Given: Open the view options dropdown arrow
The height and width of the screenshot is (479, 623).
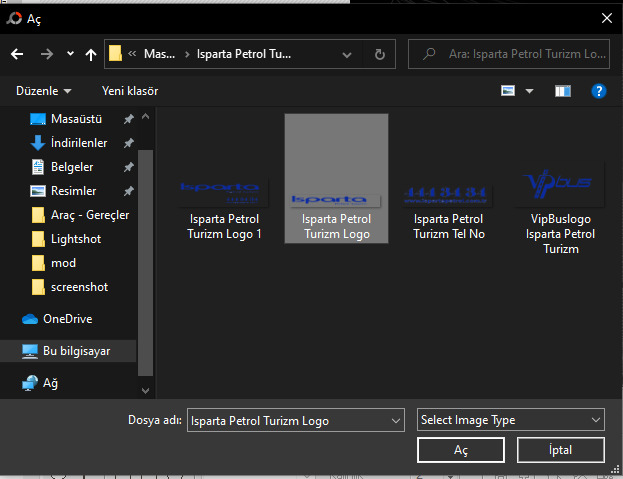Looking at the screenshot, I should tap(529, 91).
